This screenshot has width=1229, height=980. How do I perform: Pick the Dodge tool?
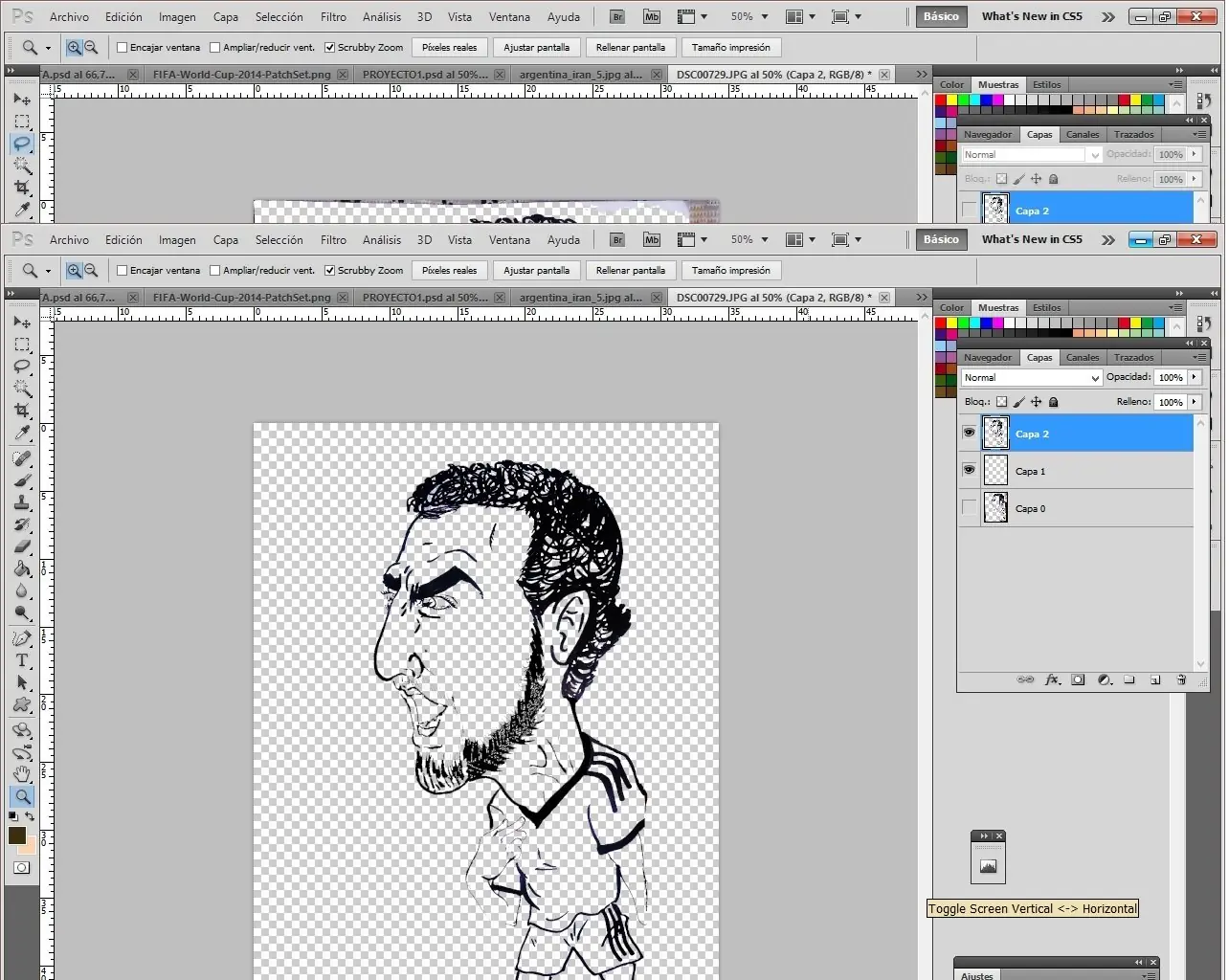pyautogui.click(x=22, y=613)
